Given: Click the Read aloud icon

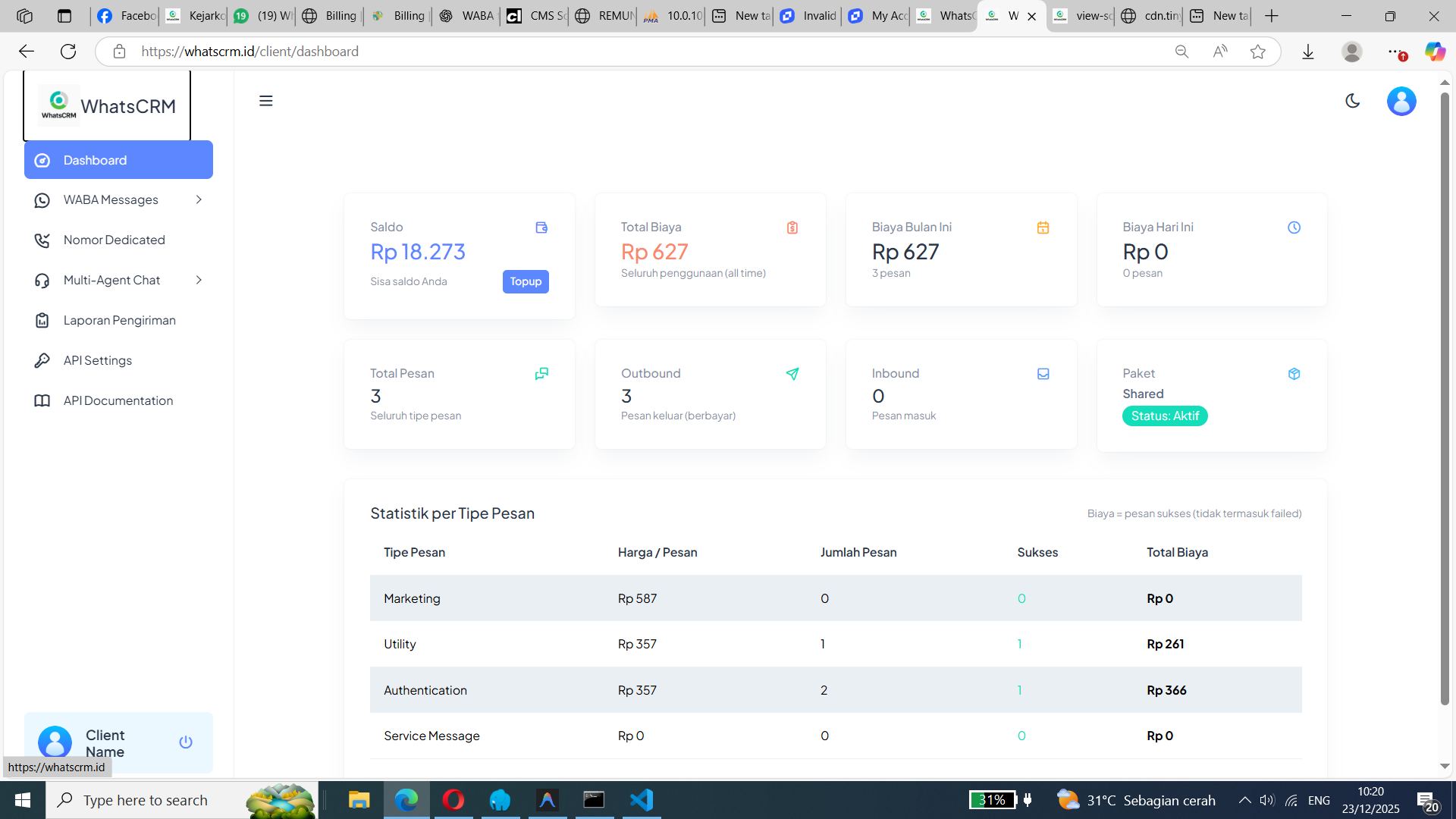Looking at the screenshot, I should (x=1220, y=52).
